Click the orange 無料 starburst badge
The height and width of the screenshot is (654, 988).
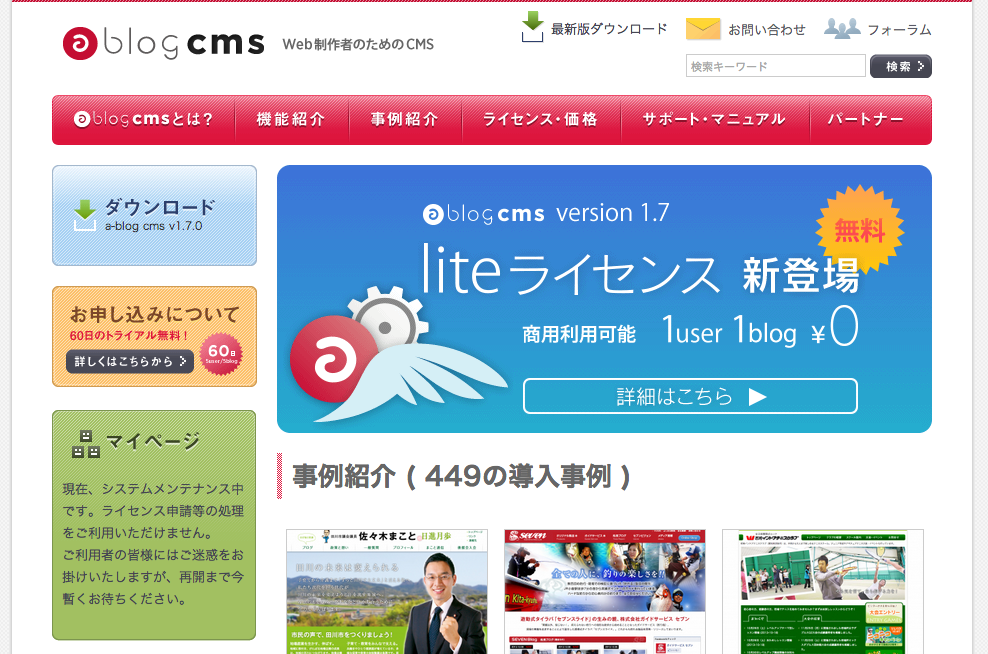[859, 229]
